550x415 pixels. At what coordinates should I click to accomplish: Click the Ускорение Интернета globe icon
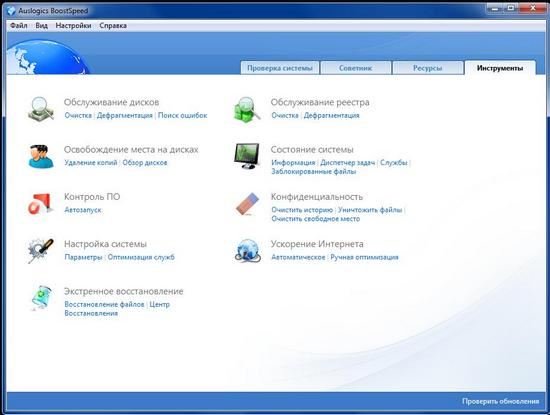[247, 251]
